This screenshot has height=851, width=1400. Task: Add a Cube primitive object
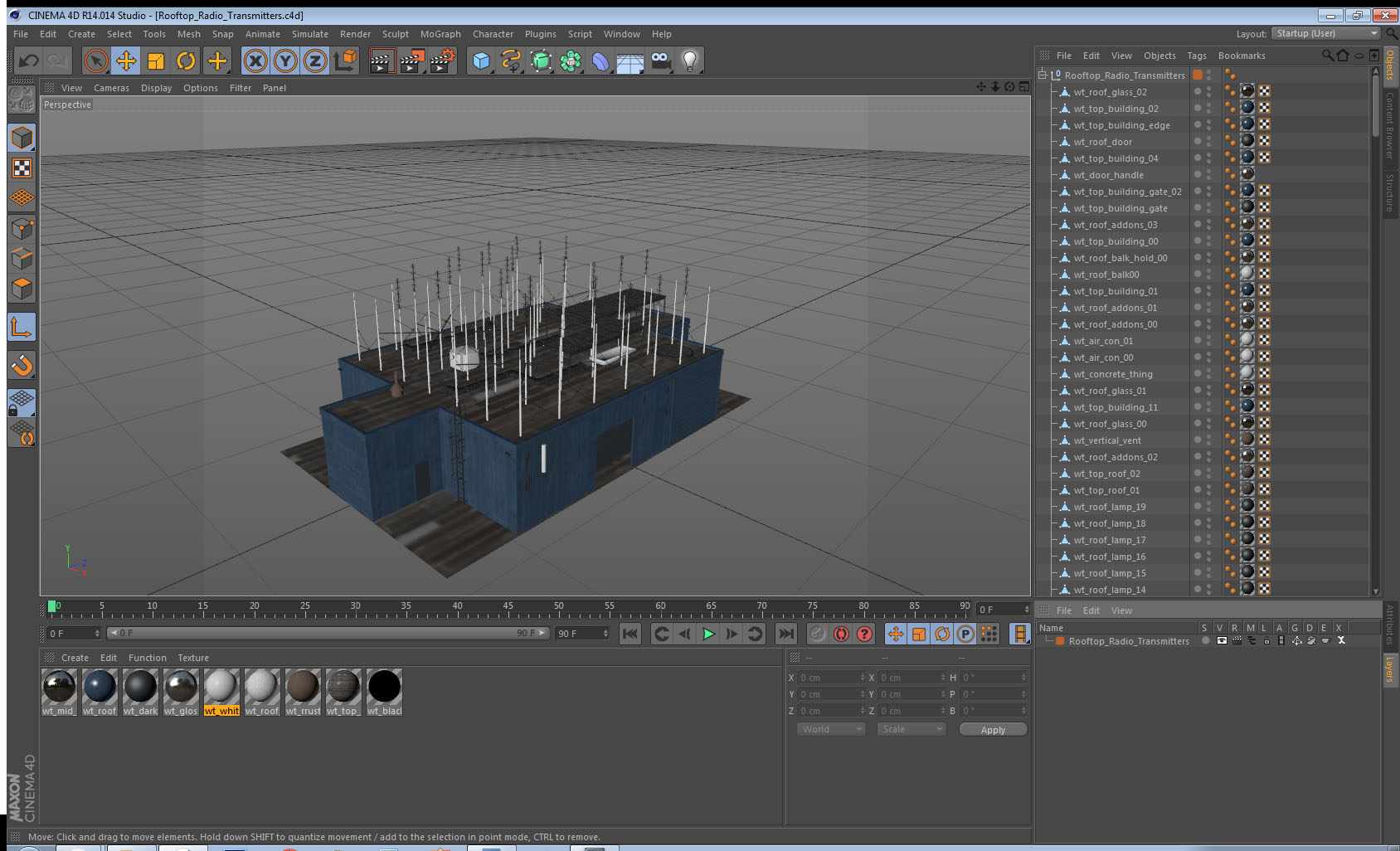point(481,61)
